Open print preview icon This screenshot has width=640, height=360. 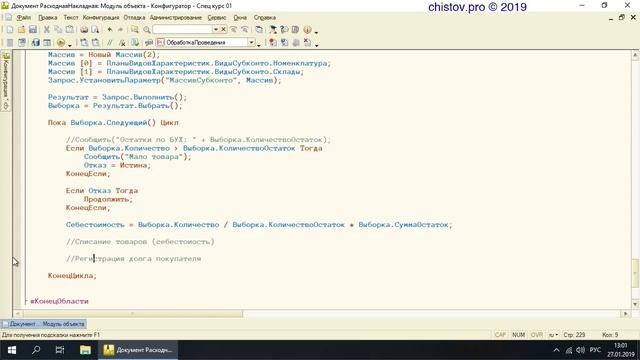pos(95,29)
